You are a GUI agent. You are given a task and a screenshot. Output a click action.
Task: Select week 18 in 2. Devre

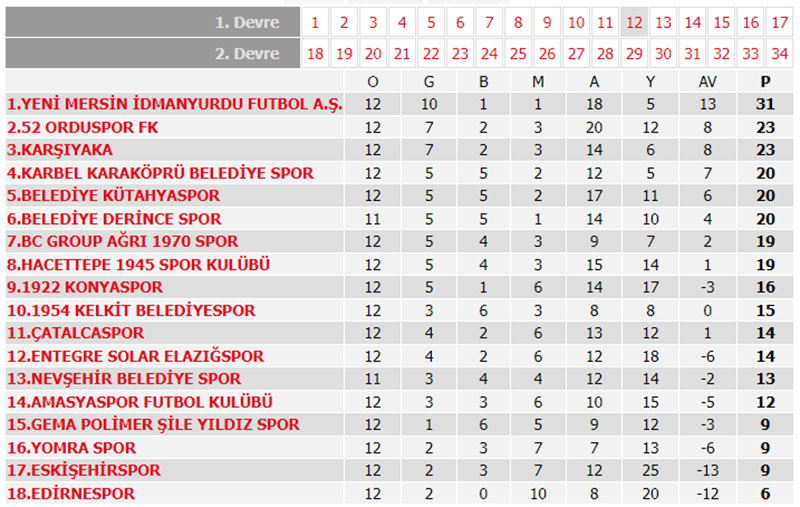pos(314,53)
